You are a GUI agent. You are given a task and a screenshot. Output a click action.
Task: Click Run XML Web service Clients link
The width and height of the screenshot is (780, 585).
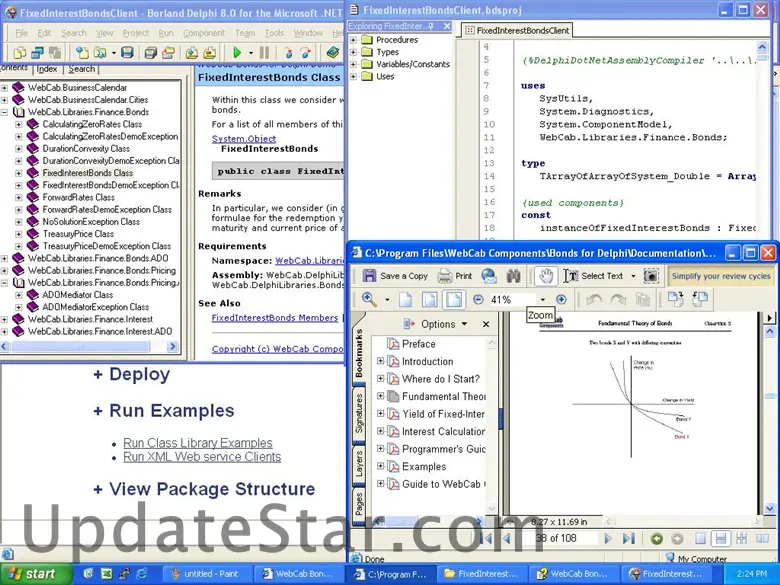(202, 457)
